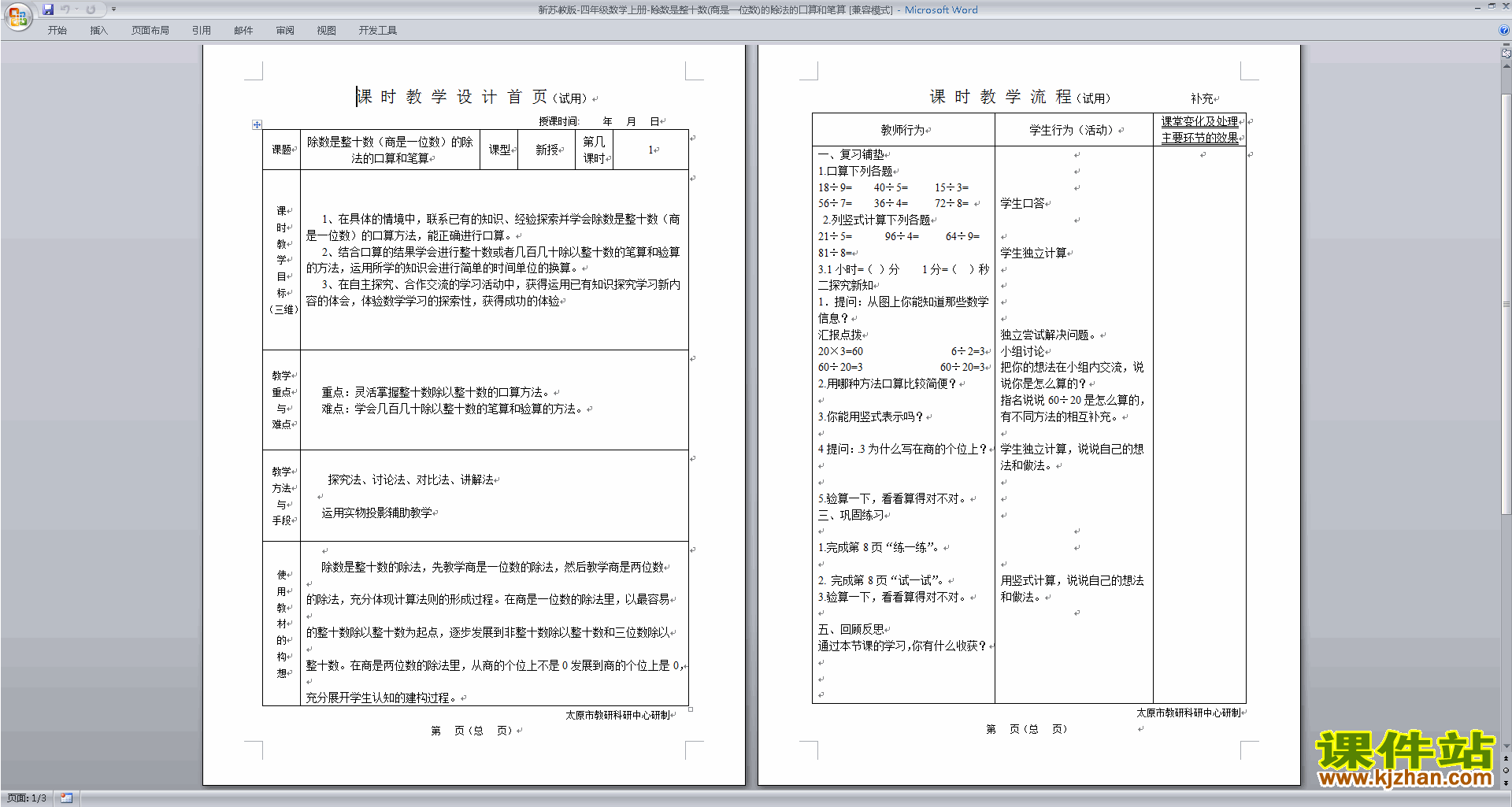The image size is (1512, 807).
Task: Click the 三、巩固练习 heading
Action: (x=850, y=515)
